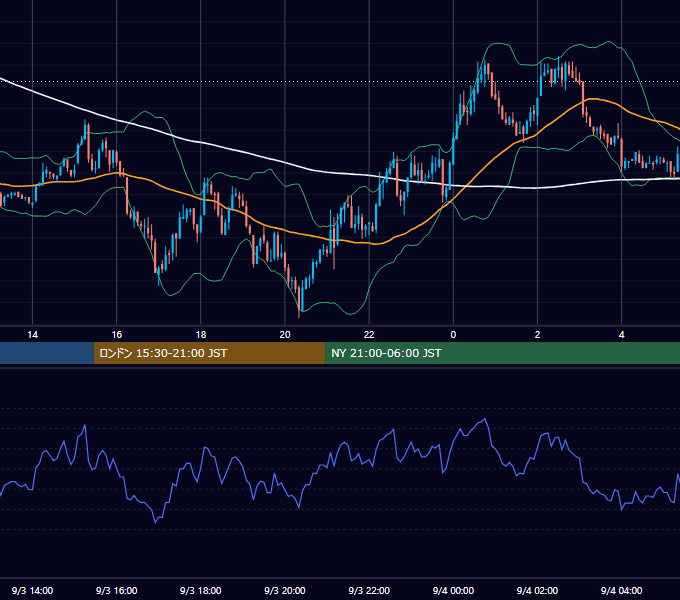Click the hour label 14 on price chart axis

point(33,335)
